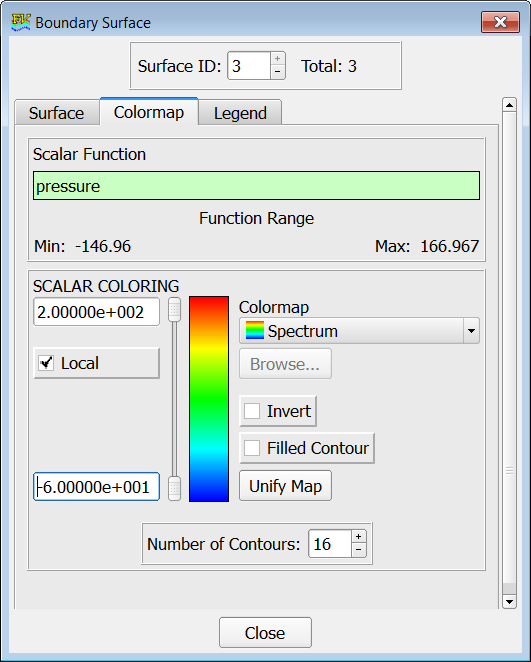
Task: Click the Unify Map button
Action: tap(285, 486)
